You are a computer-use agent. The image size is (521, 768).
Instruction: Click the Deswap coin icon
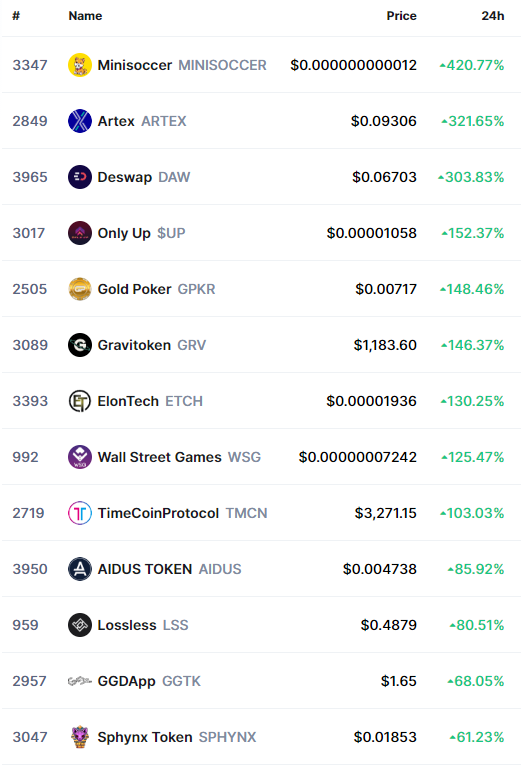[80, 177]
